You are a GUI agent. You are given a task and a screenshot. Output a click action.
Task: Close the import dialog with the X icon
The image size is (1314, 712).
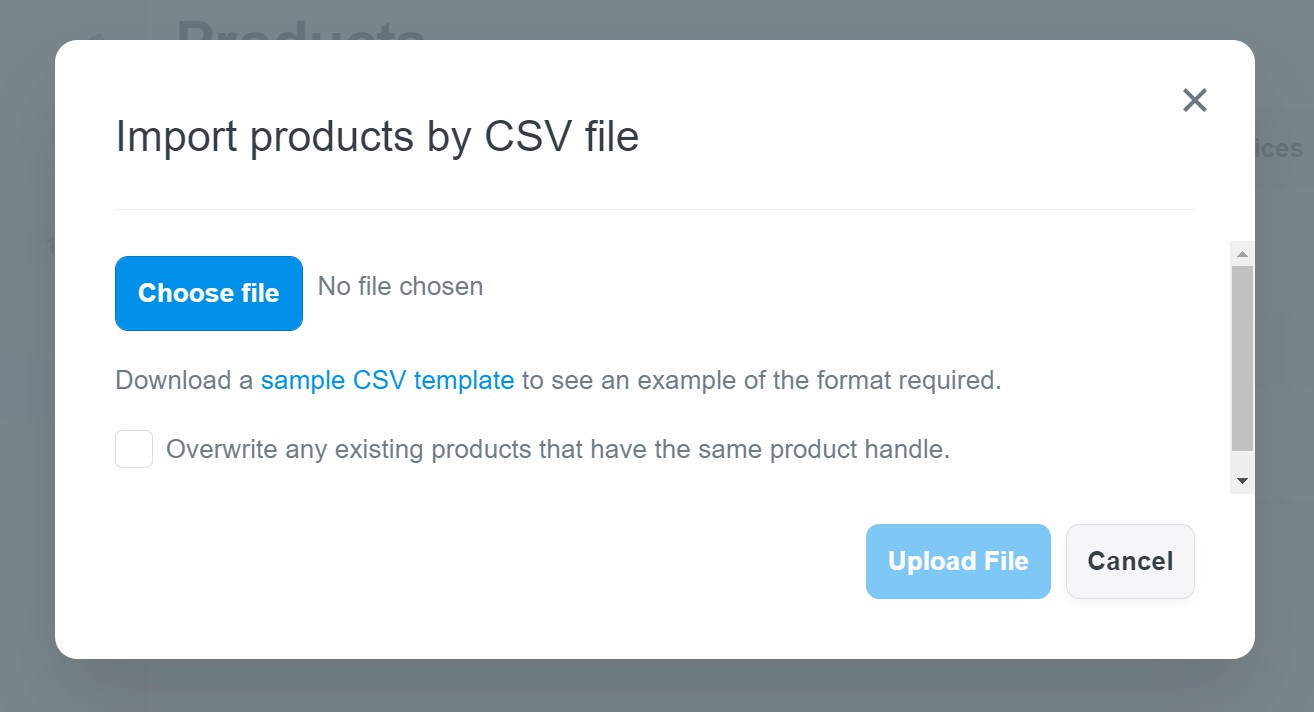tap(1195, 100)
